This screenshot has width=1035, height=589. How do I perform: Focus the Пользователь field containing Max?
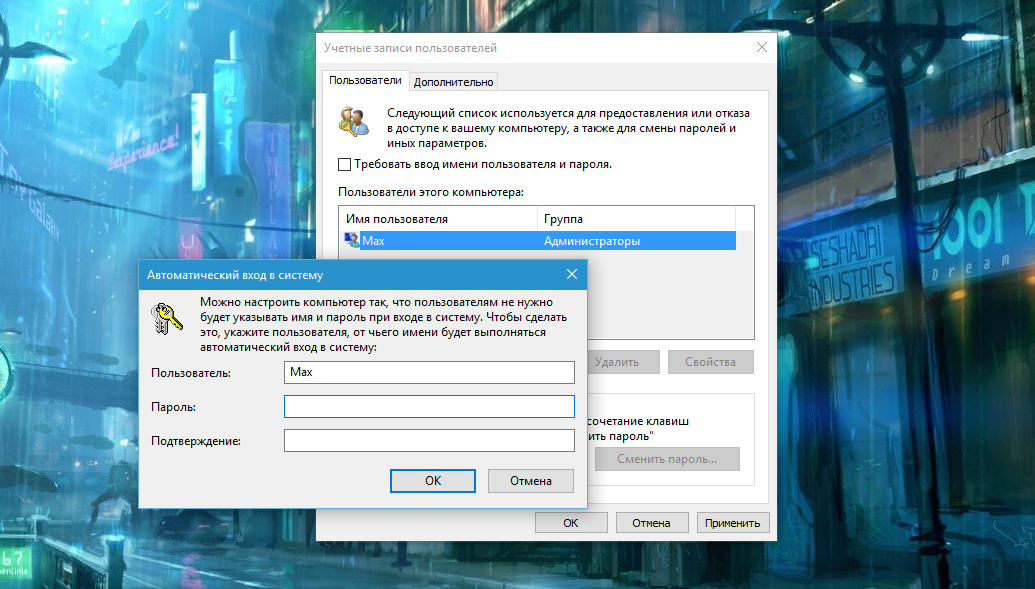coord(429,372)
